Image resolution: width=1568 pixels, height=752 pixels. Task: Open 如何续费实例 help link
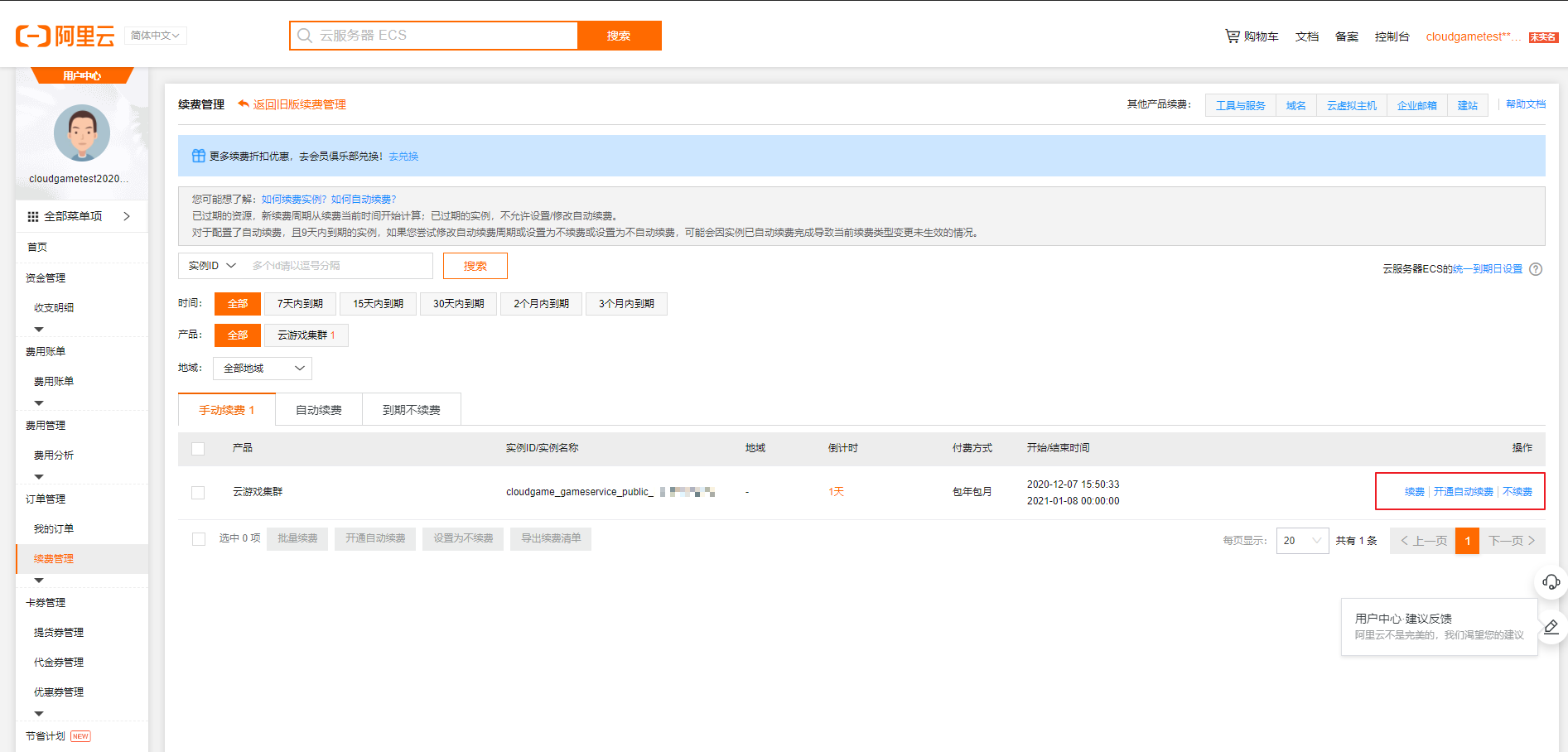click(x=294, y=200)
